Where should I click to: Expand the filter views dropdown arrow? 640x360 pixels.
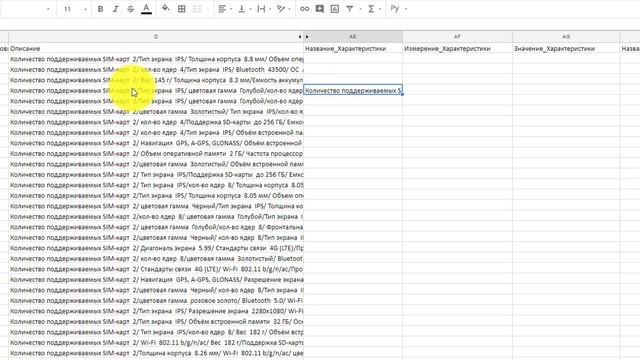[360, 9]
